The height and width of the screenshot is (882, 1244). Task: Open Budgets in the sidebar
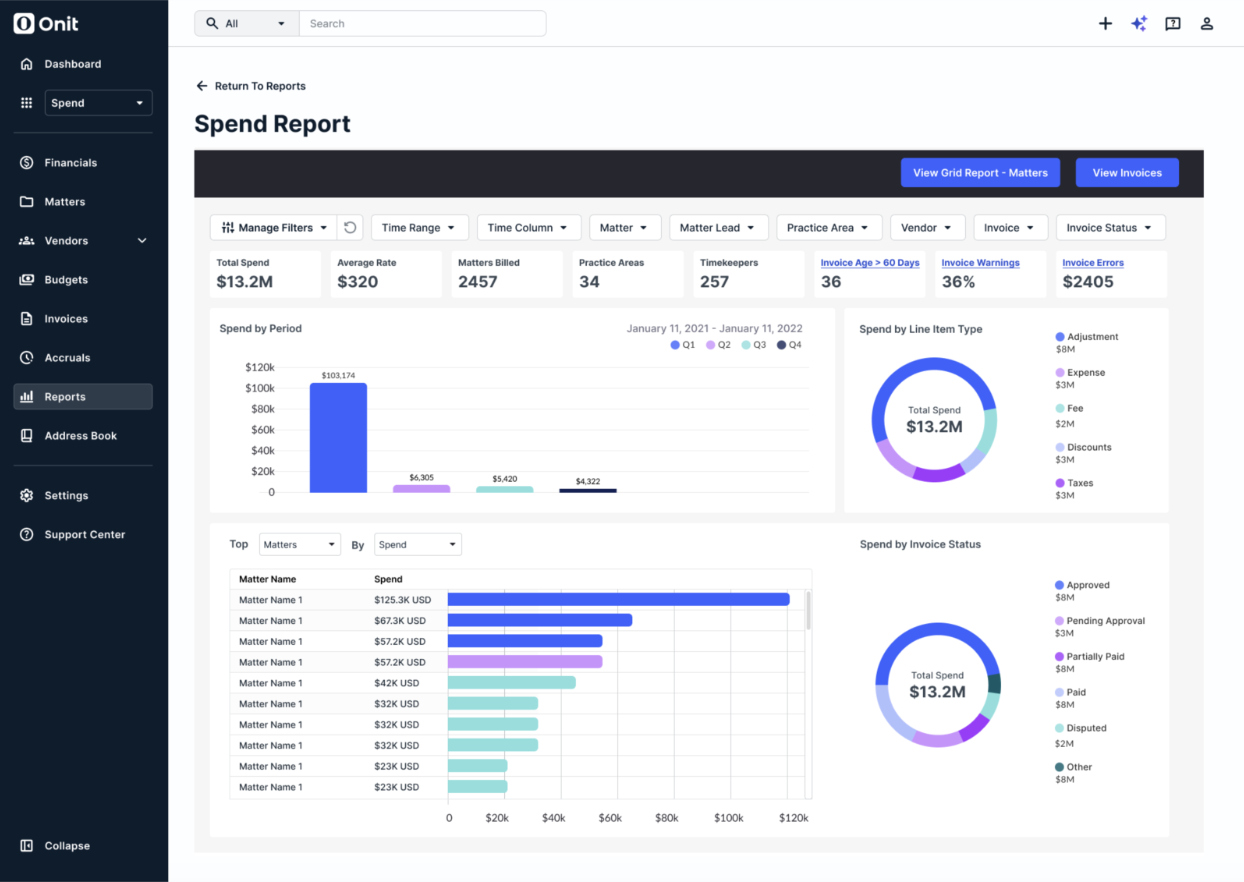tap(66, 280)
